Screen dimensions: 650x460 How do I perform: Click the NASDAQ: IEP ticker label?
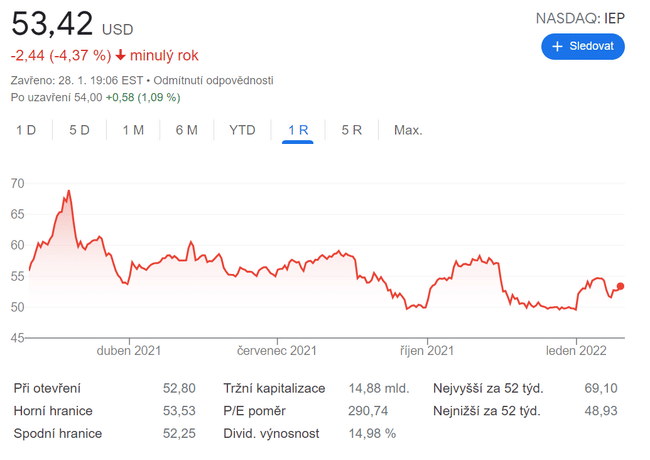(580, 17)
